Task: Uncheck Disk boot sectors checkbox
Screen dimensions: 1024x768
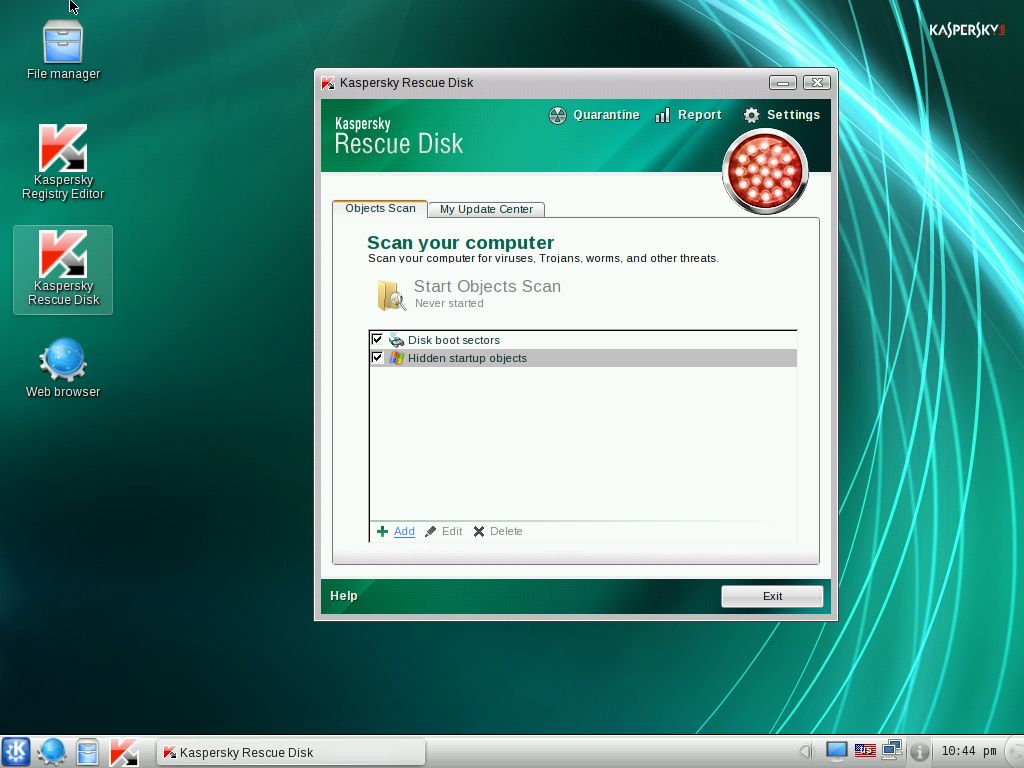Action: tap(377, 340)
